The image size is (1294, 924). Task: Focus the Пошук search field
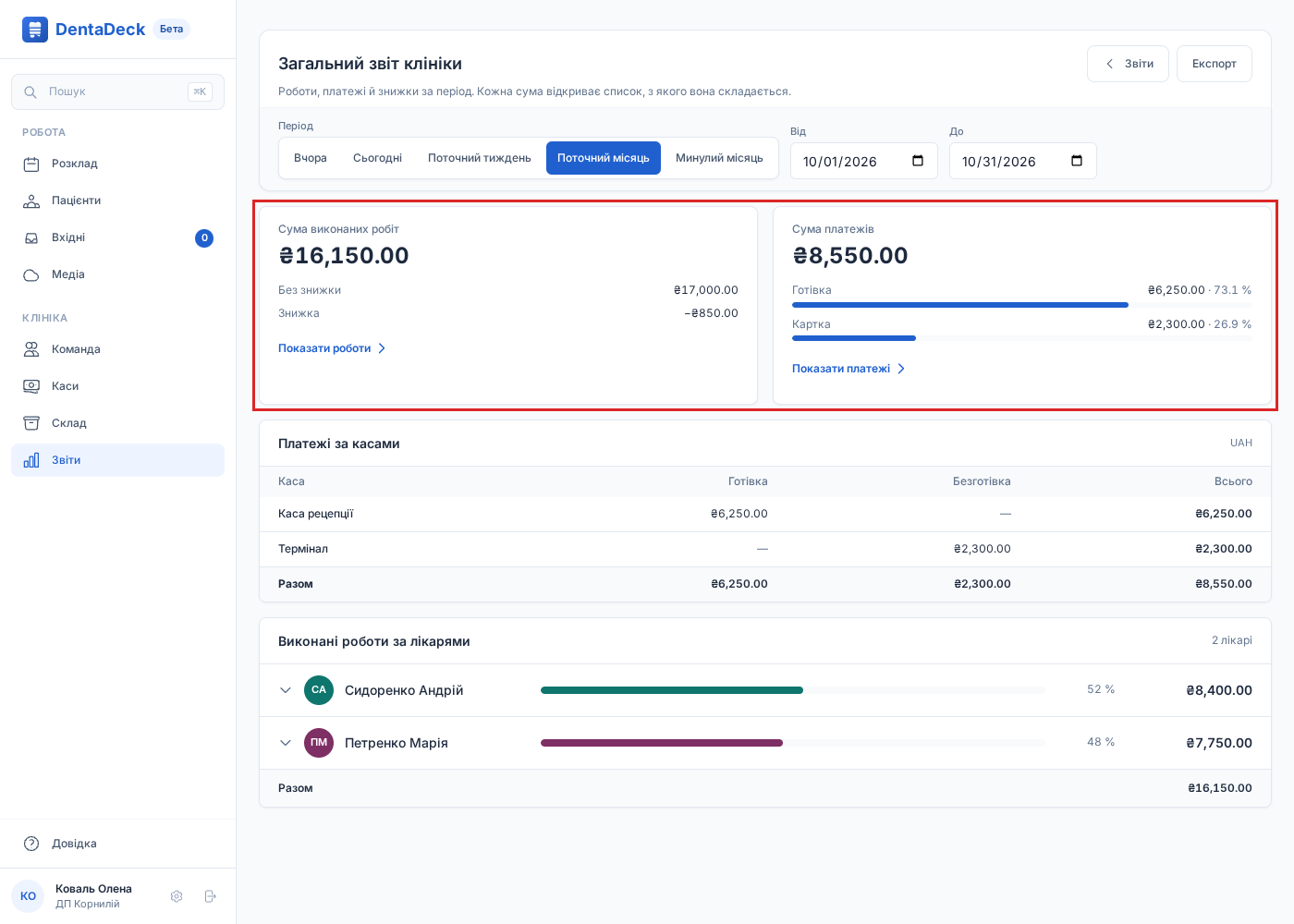click(118, 92)
